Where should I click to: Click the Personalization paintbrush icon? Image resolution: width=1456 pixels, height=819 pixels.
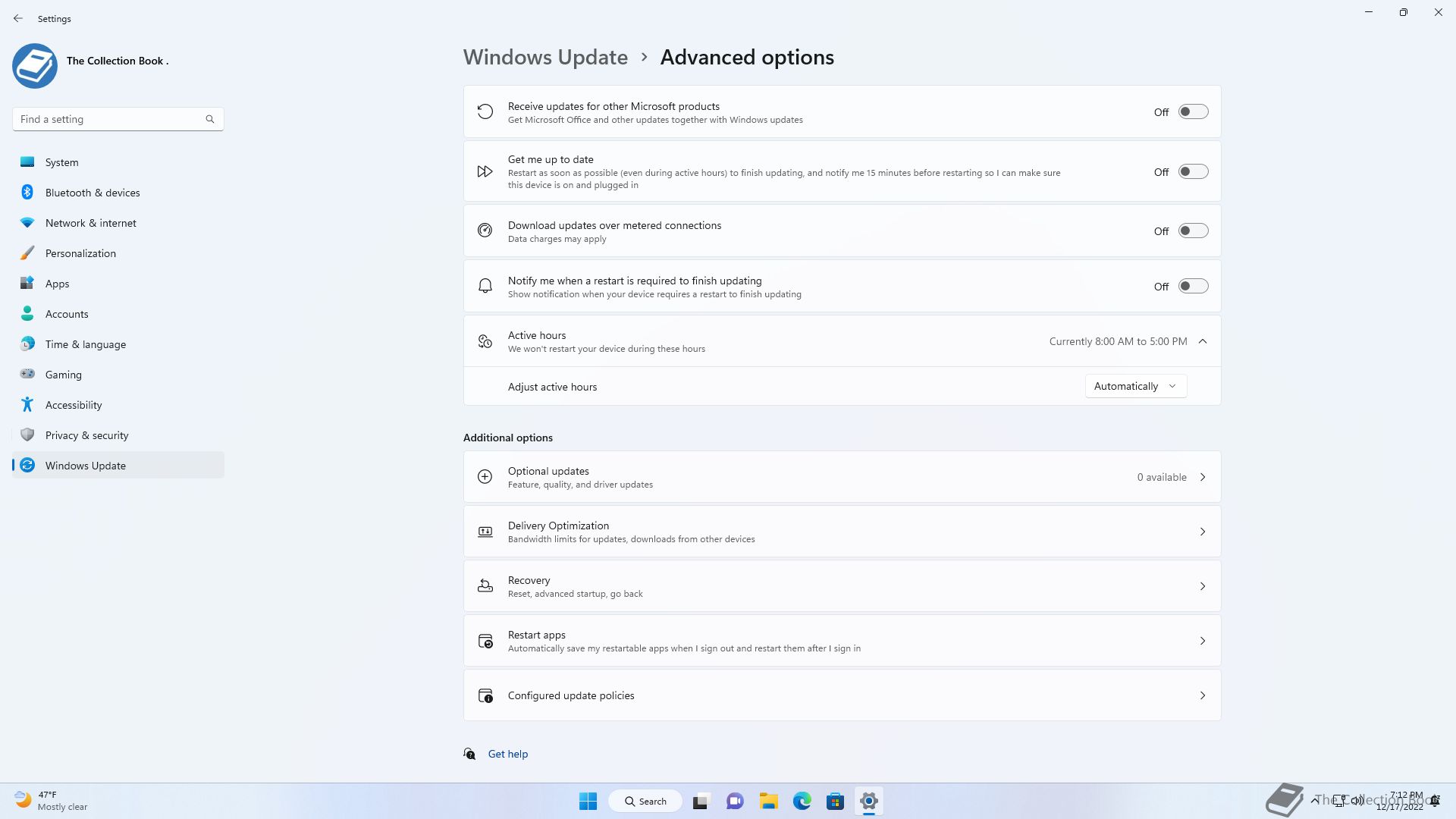[27, 253]
